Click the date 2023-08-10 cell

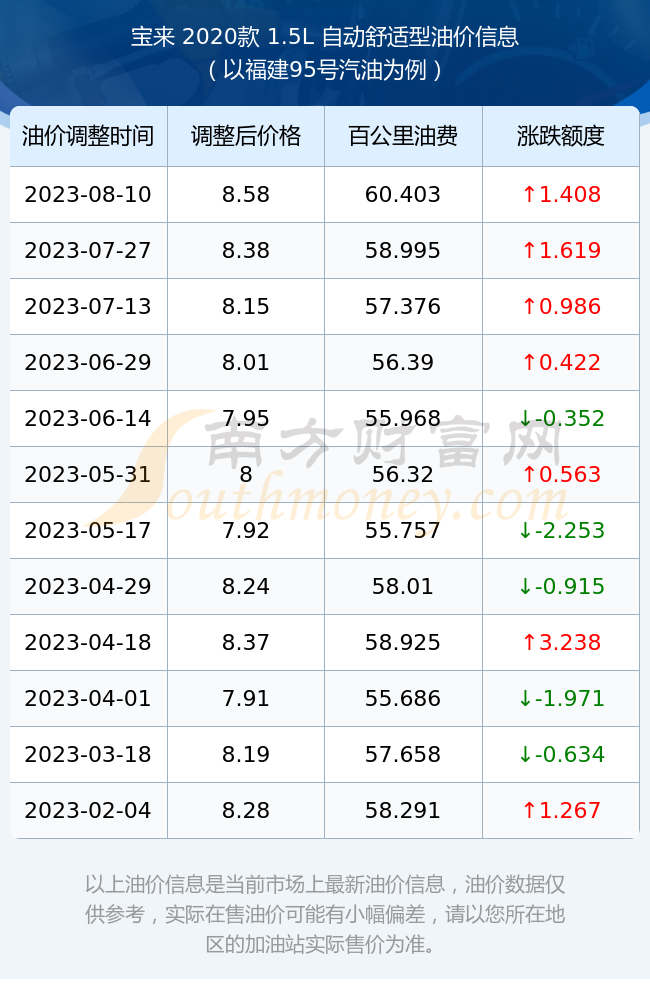pos(88,195)
